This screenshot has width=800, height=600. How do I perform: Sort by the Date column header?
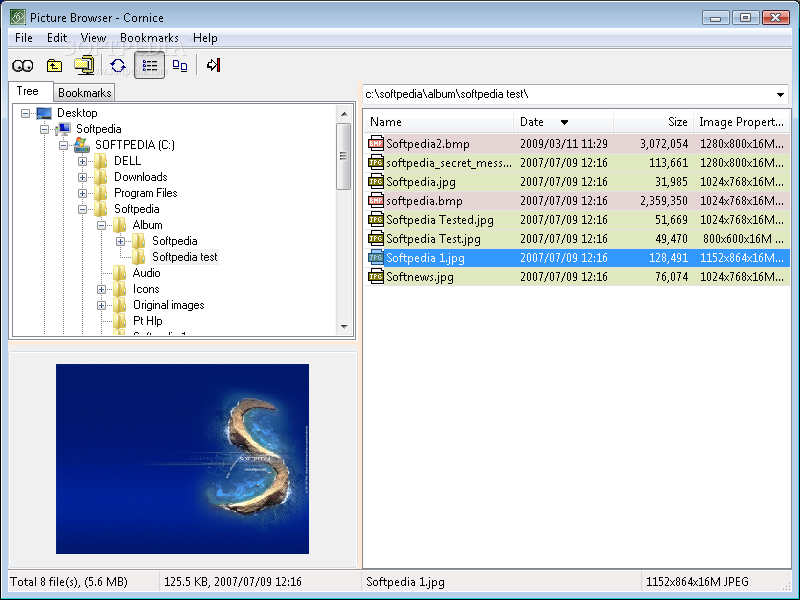[564, 122]
